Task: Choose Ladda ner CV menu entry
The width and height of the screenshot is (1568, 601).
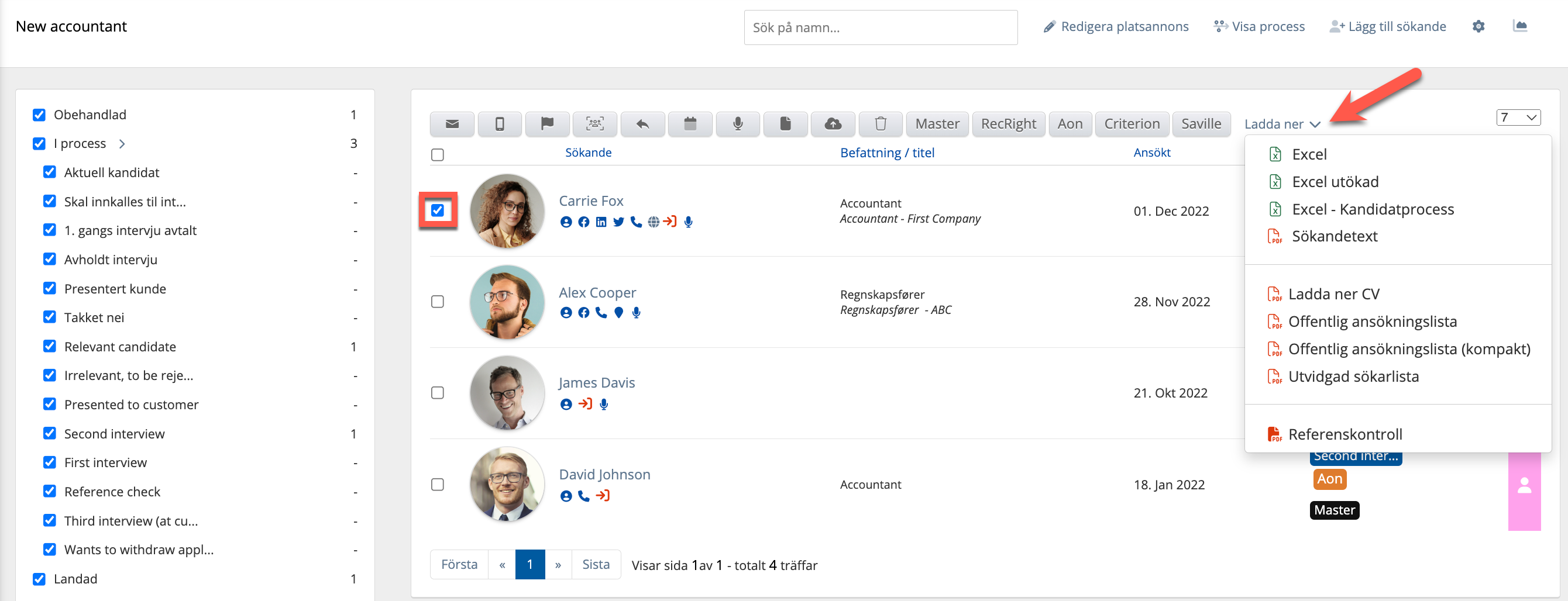Action: (1333, 295)
